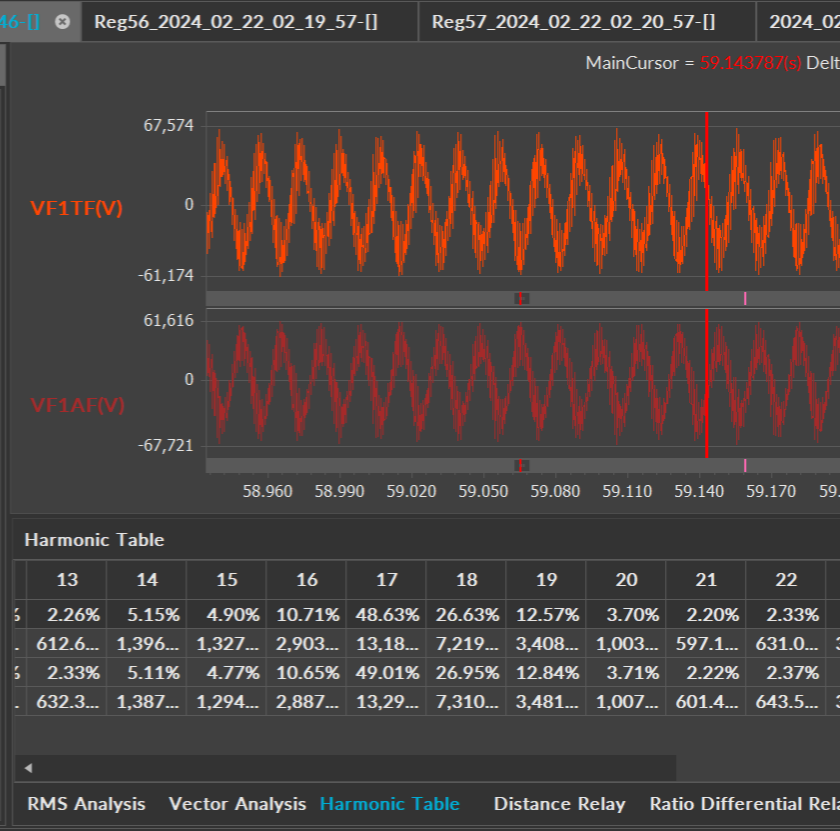Viewport: 840px width, 831px height.
Task: Switch to the Reg56_2024_02_22_02_19_57 tab
Action: coord(236,21)
